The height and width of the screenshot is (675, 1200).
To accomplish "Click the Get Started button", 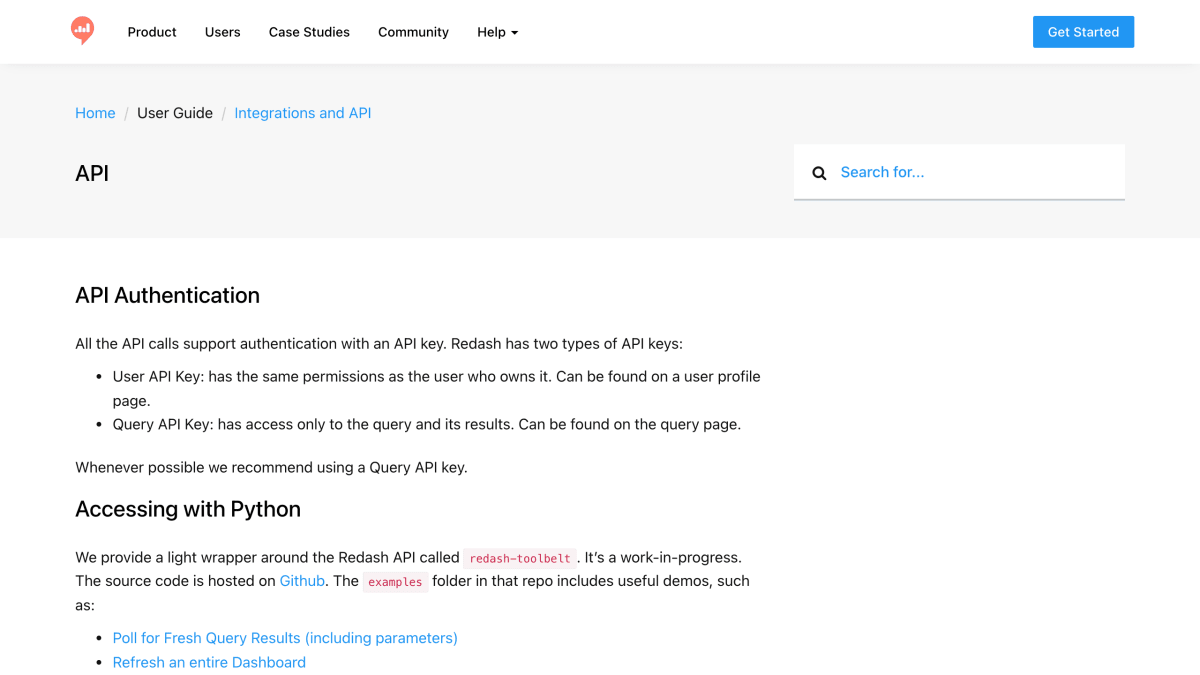I will click(1083, 32).
